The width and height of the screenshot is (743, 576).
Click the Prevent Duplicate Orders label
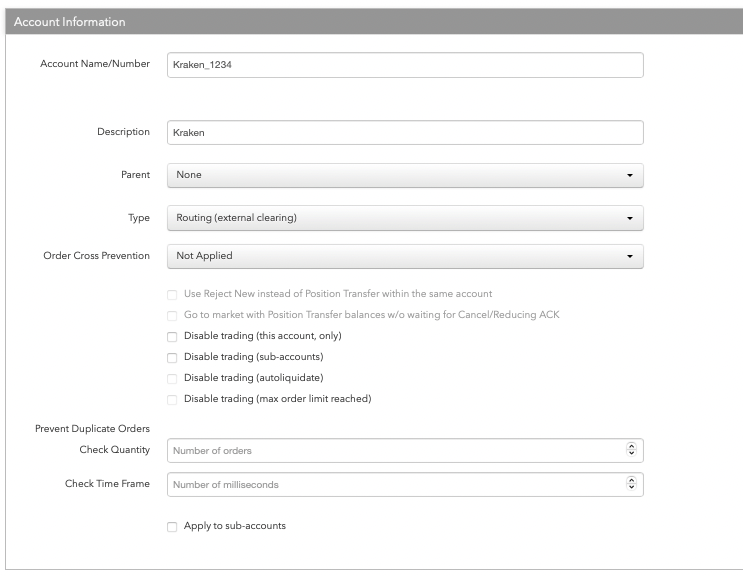pos(92,429)
